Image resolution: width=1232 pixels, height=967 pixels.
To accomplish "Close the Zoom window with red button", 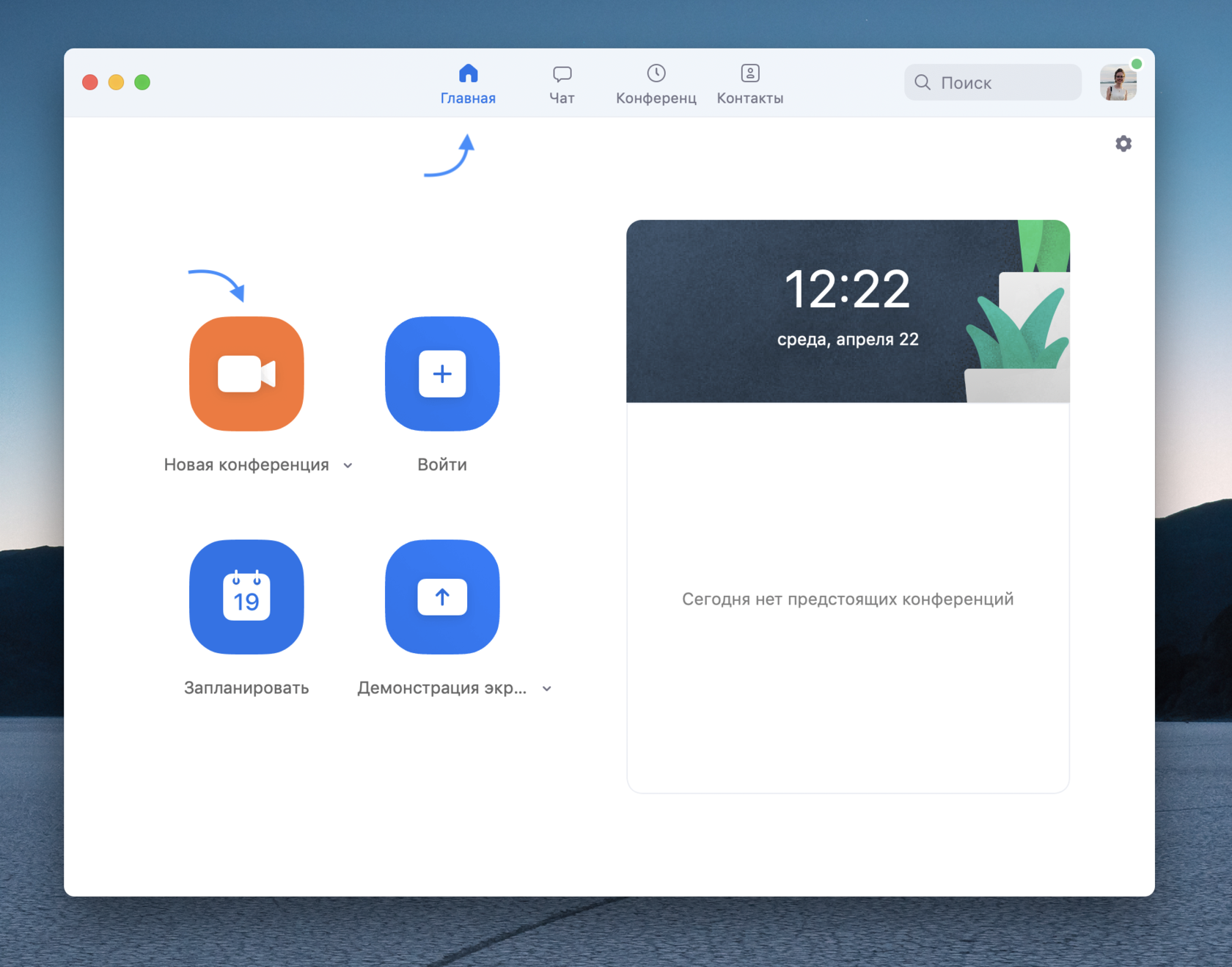I will point(90,82).
